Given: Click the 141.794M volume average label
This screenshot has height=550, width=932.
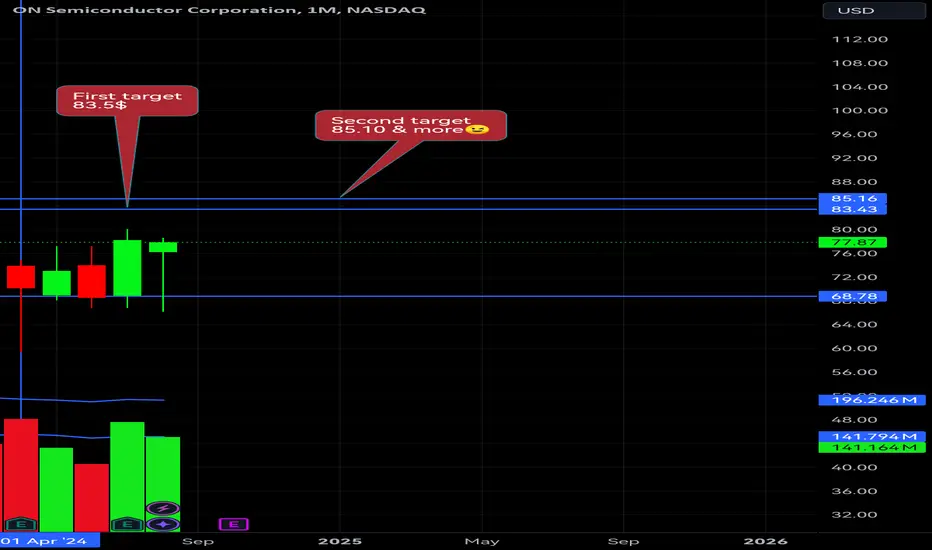Looking at the screenshot, I should pos(872,436).
